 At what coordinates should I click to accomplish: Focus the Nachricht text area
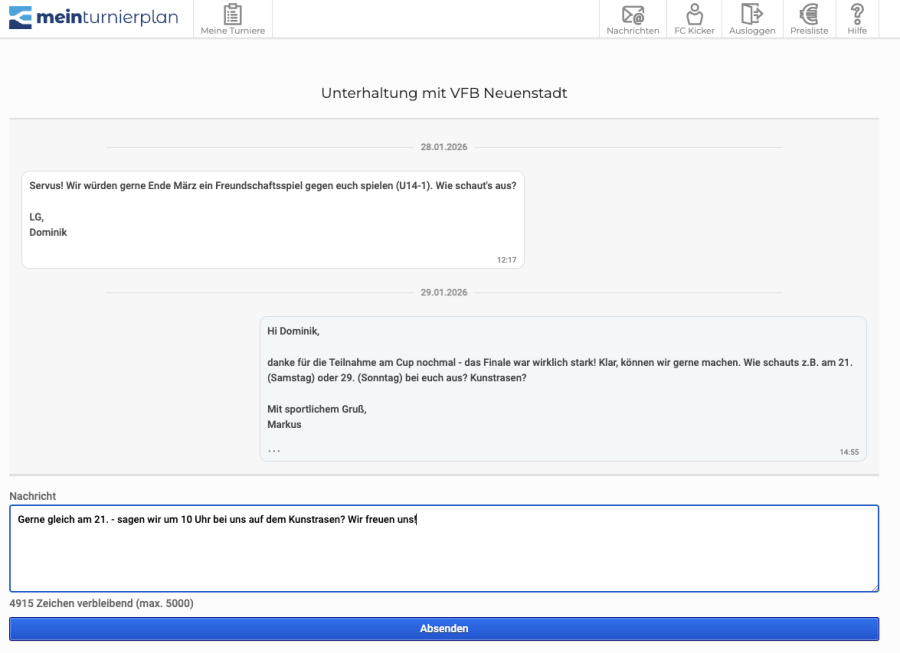pos(444,555)
